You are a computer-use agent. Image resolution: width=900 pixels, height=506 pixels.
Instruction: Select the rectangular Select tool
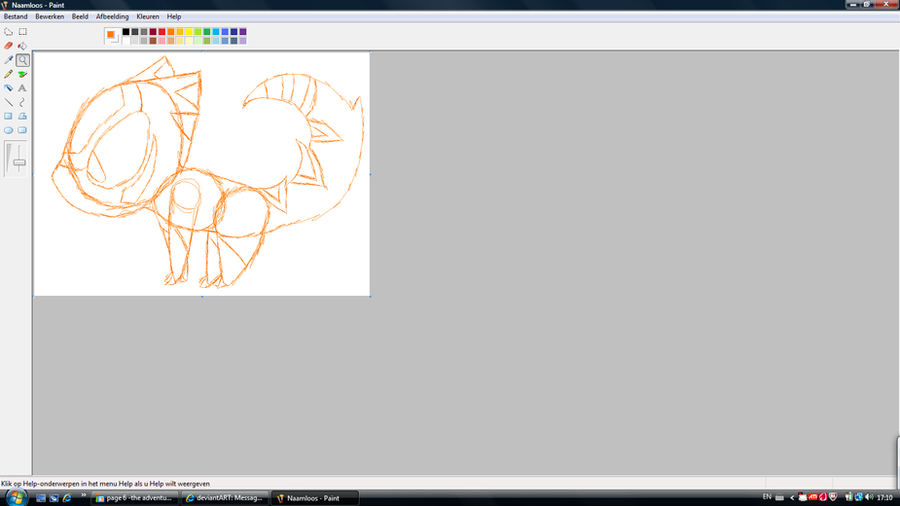point(22,32)
